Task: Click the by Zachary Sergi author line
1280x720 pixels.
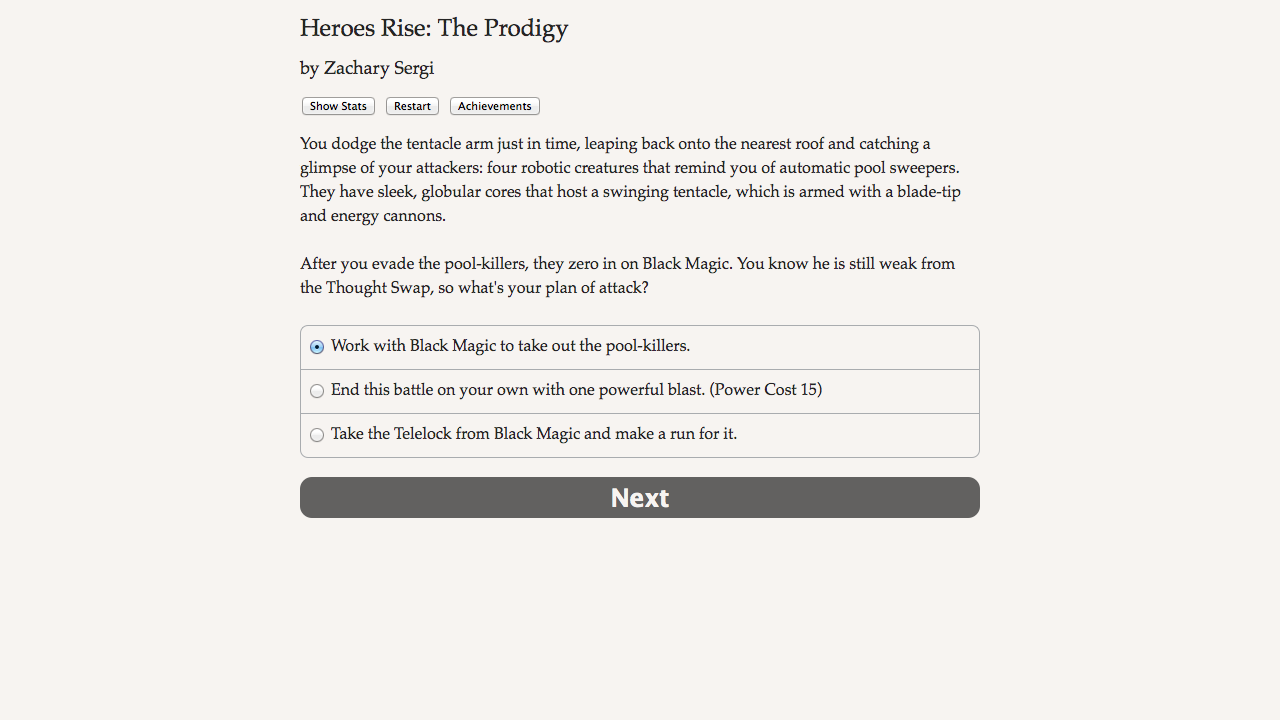Action: (367, 68)
